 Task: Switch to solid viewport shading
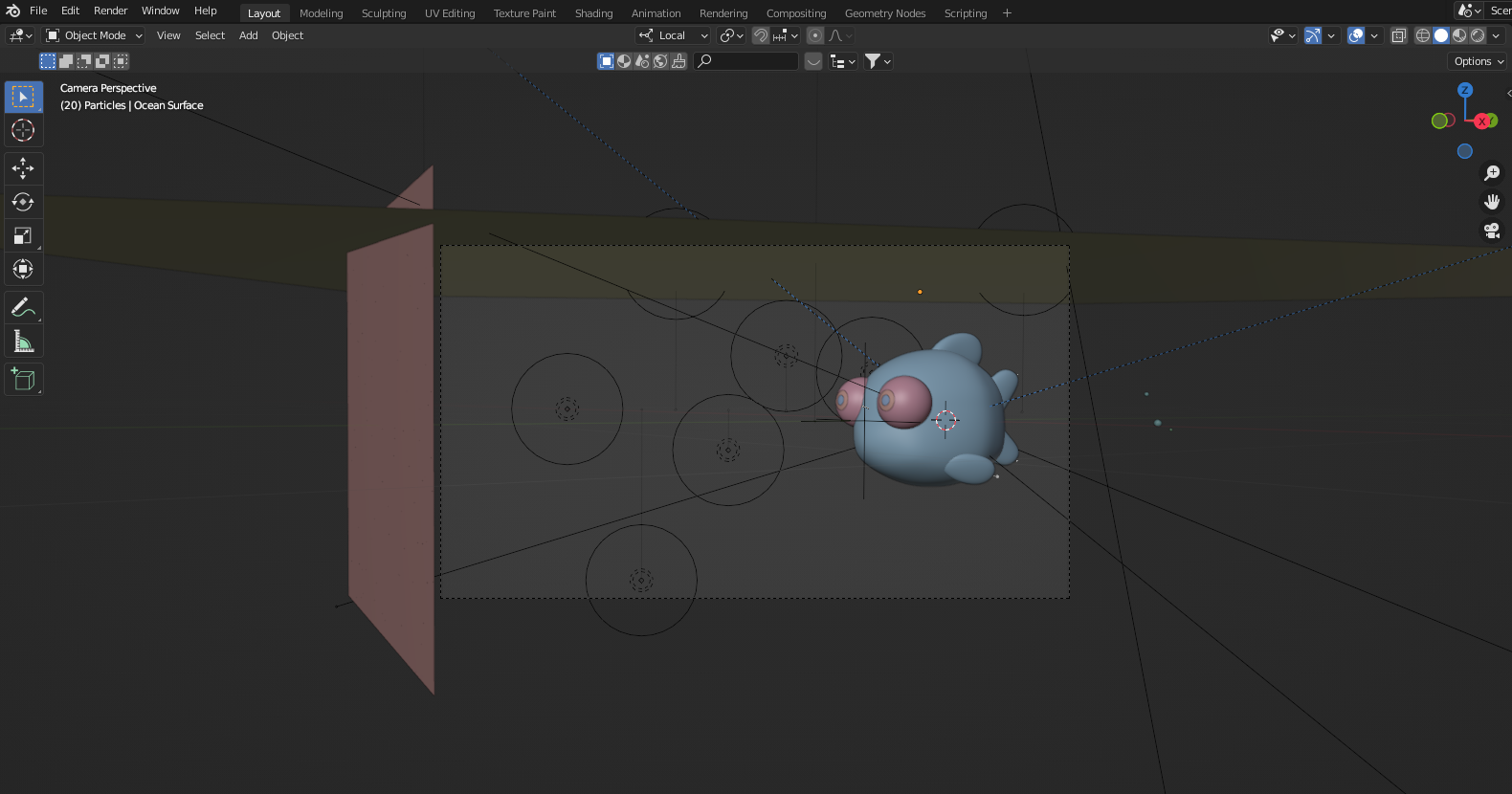(x=1441, y=35)
